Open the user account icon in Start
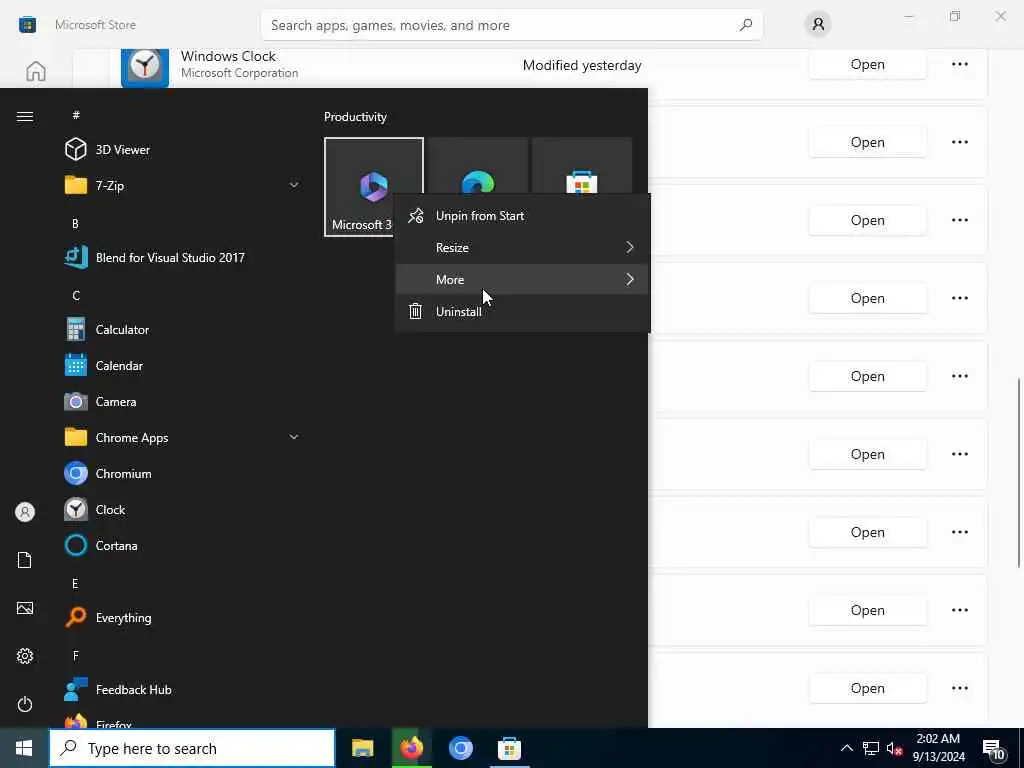The height and width of the screenshot is (768, 1024). point(25,512)
